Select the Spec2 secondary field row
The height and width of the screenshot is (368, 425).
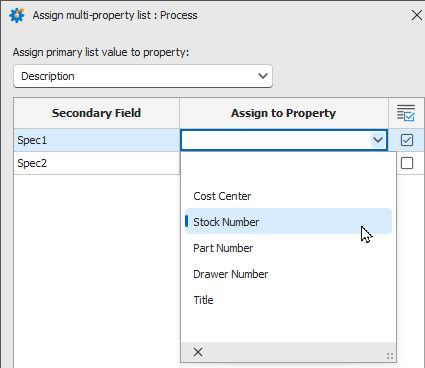pos(96,163)
